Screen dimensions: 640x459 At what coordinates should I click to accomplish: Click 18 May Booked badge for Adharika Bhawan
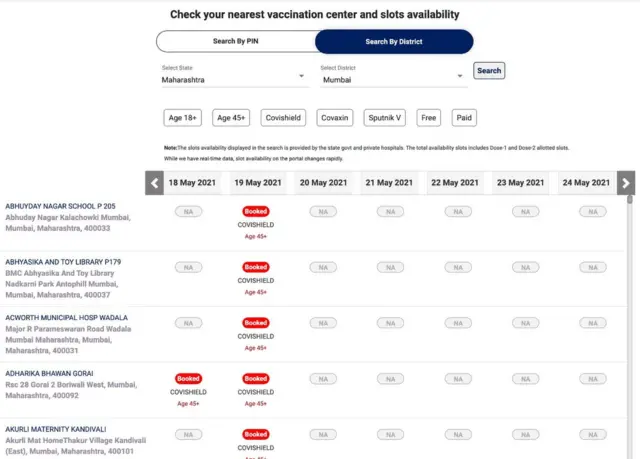188,379
